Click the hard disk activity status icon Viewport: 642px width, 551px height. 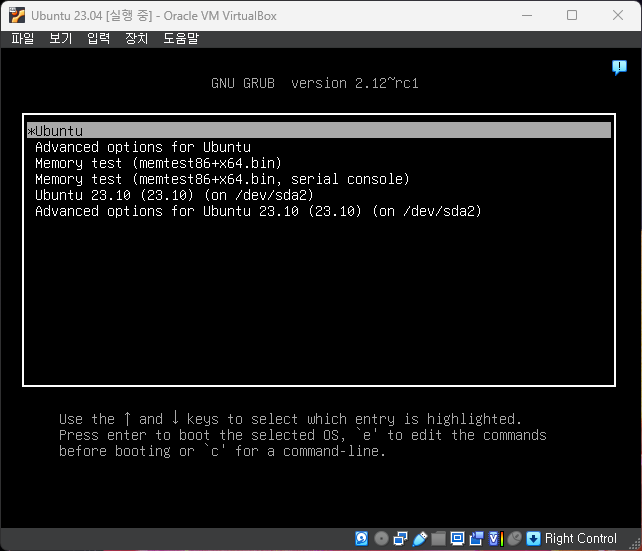pyautogui.click(x=361, y=538)
